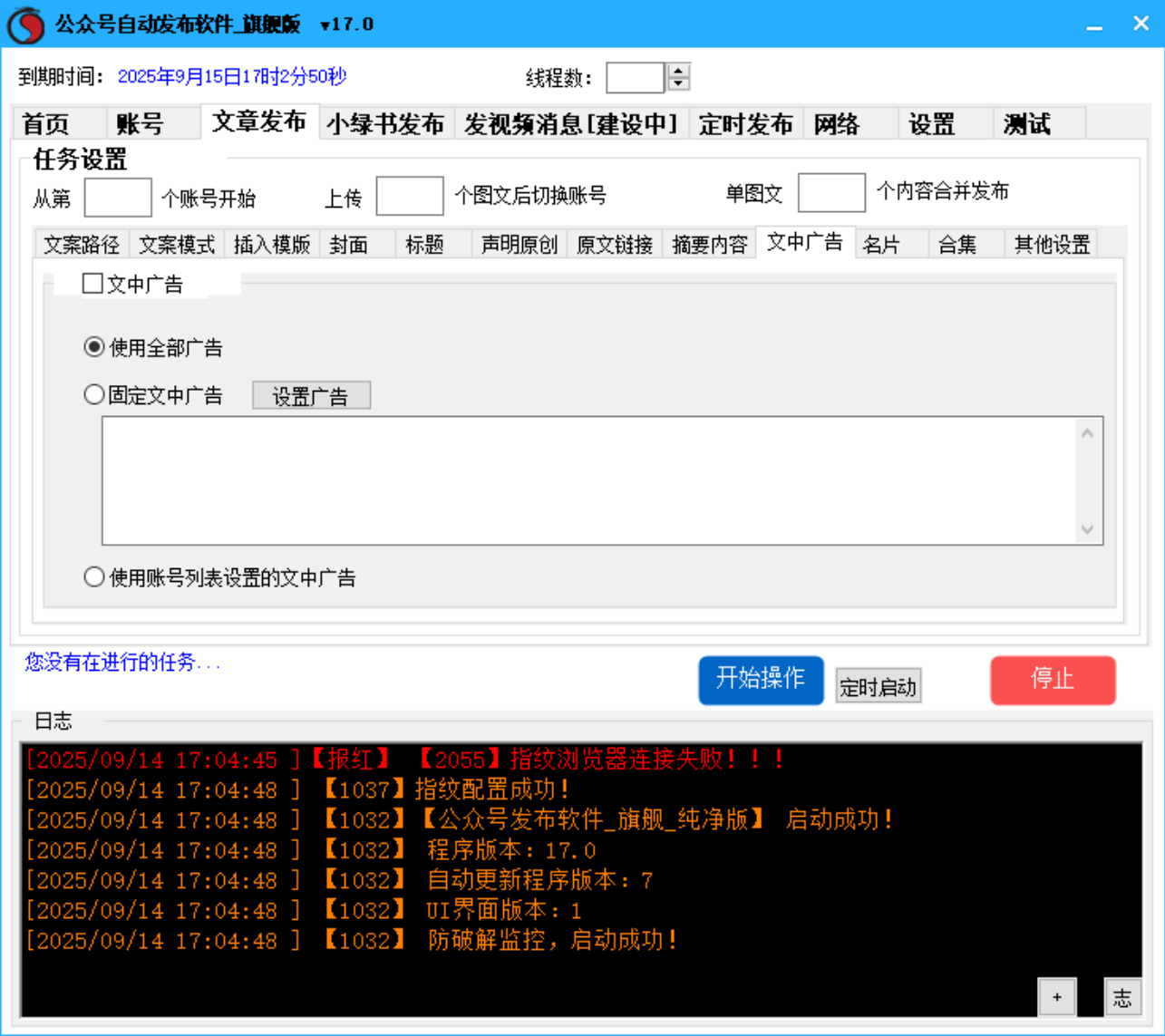Select the 使用全部广告 radio option

(x=92, y=347)
